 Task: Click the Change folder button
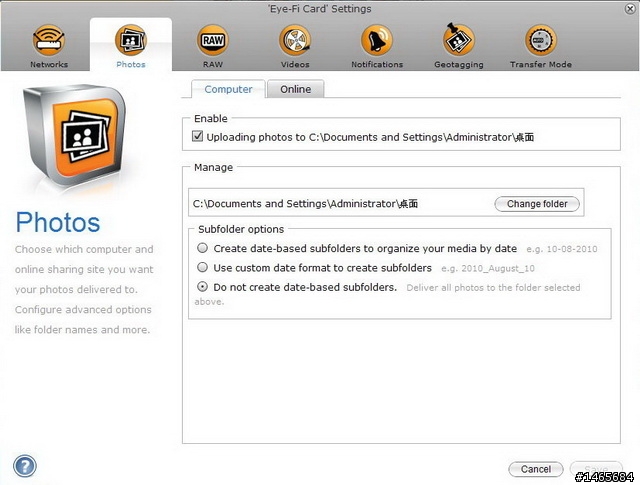(537, 204)
